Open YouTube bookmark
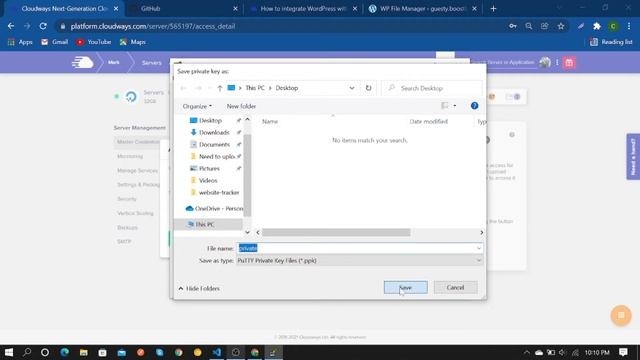The height and width of the screenshot is (360, 640). click(93, 42)
